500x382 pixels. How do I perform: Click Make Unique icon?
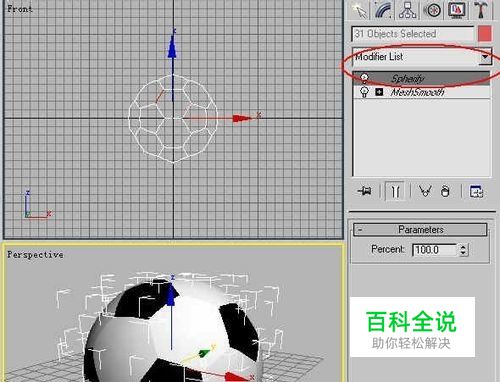(x=425, y=191)
